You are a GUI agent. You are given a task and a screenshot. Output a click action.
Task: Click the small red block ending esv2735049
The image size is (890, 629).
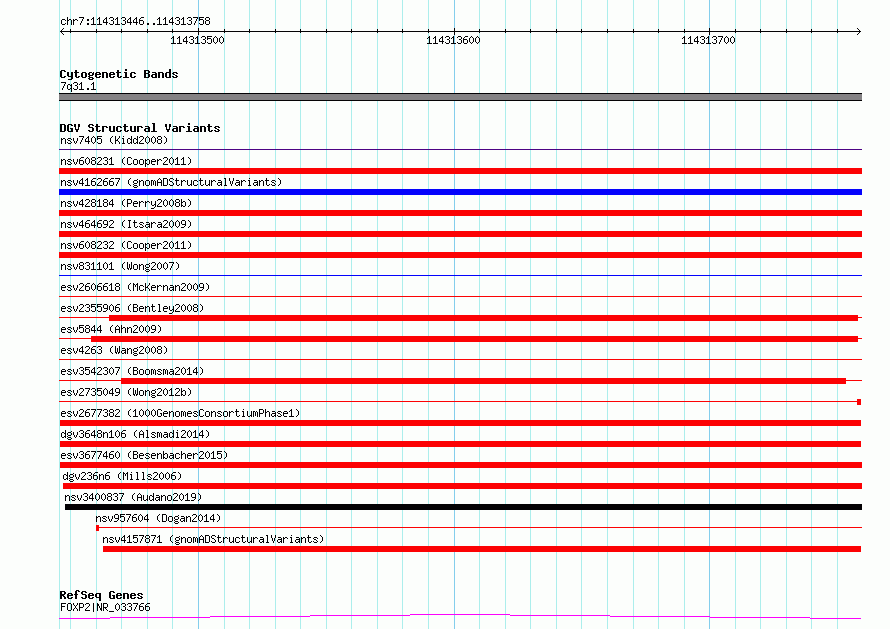click(x=859, y=402)
